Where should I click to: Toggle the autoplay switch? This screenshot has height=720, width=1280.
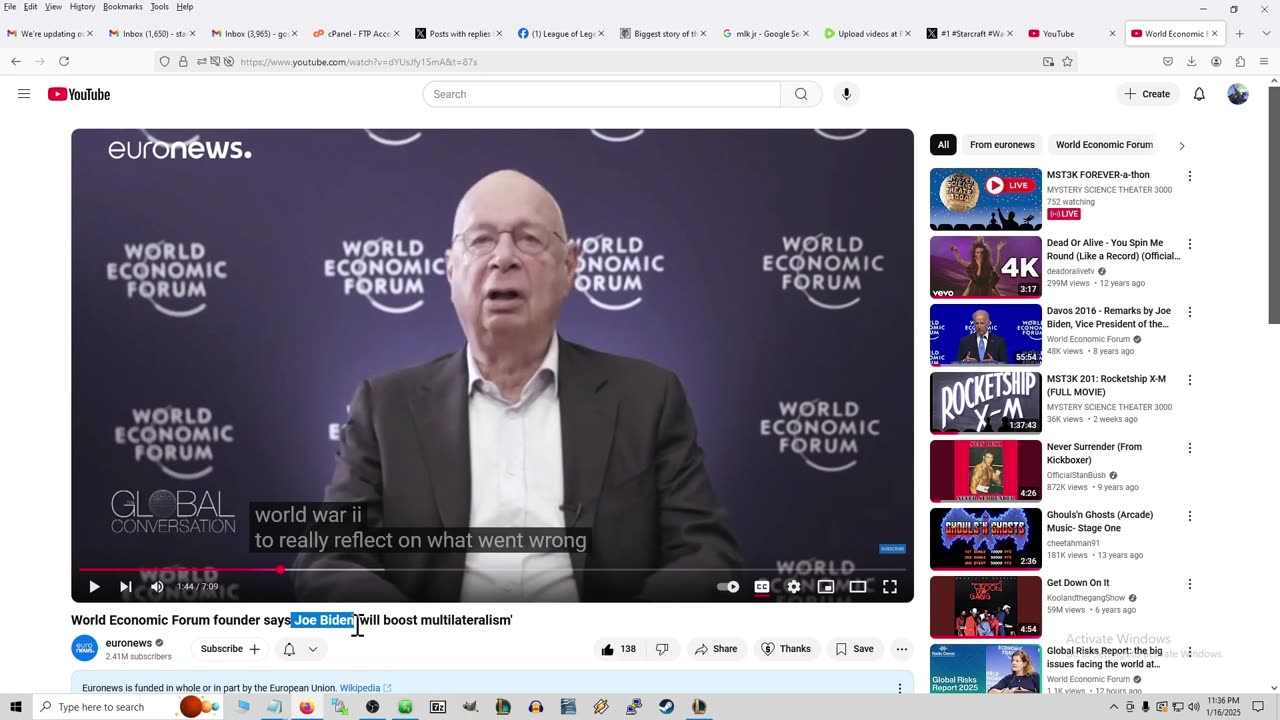point(730,587)
